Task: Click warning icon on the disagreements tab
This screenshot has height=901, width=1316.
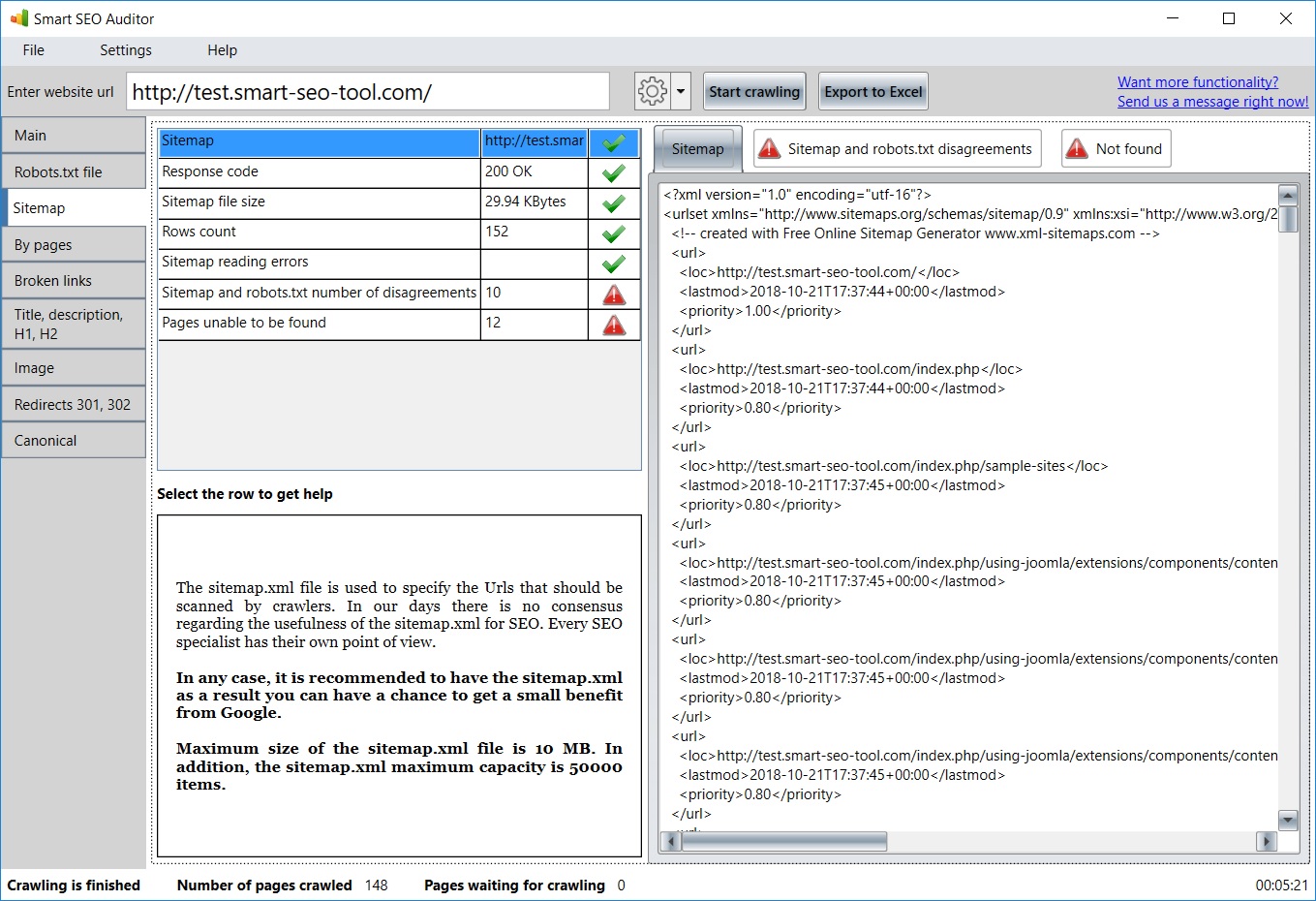Action: pos(770,148)
